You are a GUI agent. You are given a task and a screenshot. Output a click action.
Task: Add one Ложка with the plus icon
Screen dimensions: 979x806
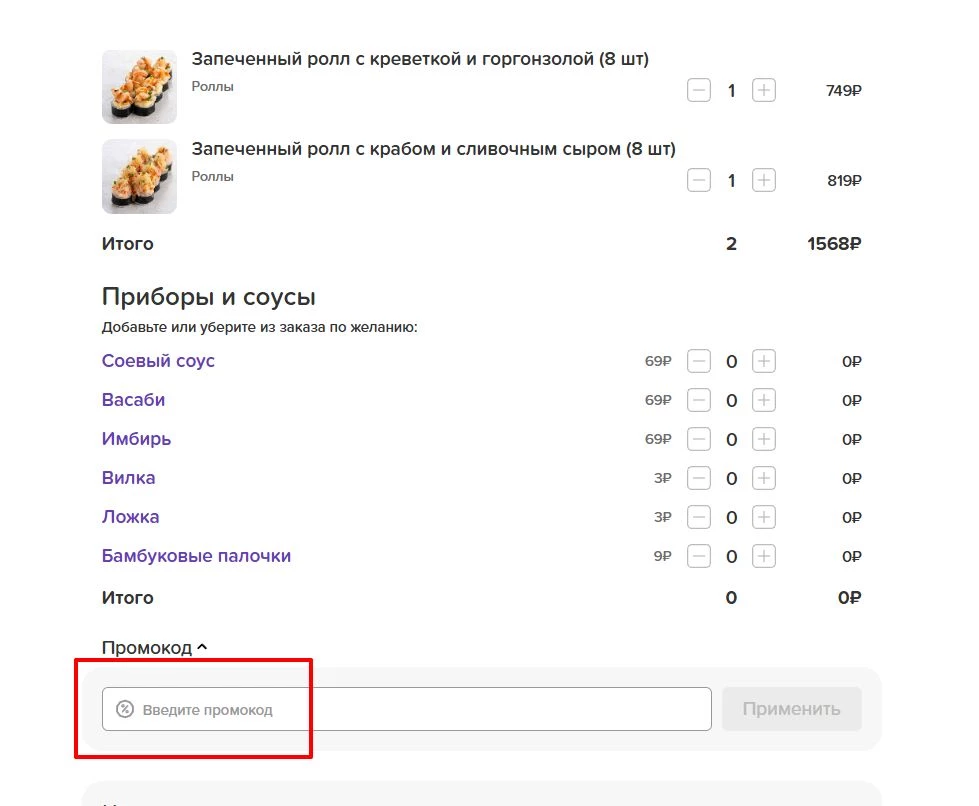(x=763, y=517)
